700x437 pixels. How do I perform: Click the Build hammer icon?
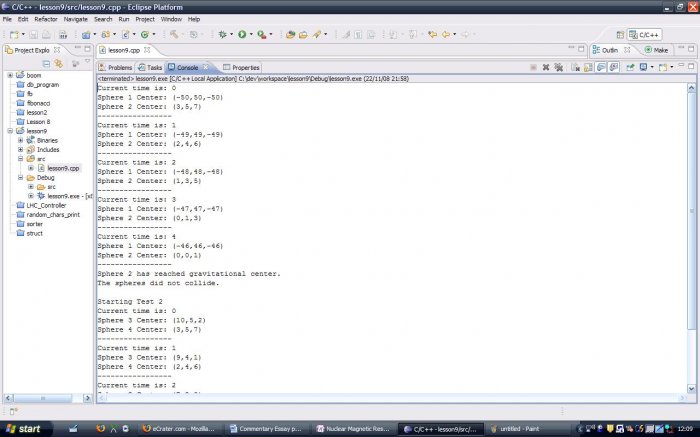click(174, 34)
